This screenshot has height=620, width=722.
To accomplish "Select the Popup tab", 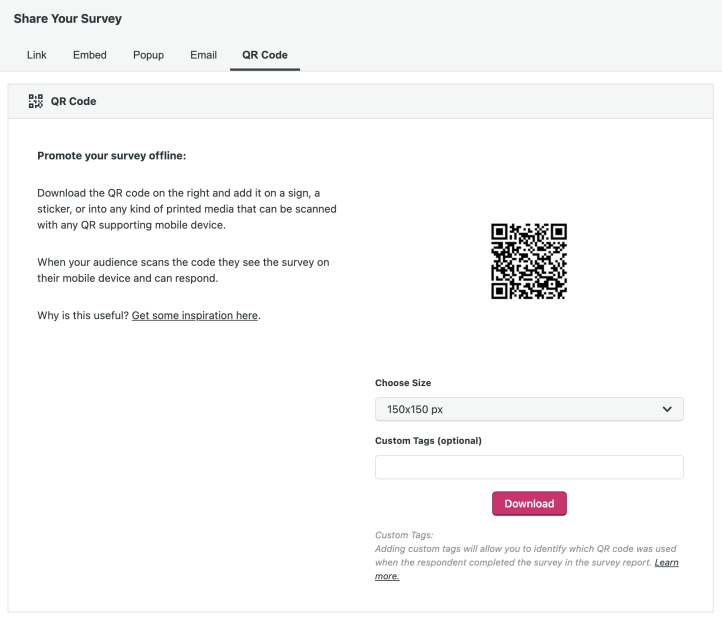I will point(148,55).
